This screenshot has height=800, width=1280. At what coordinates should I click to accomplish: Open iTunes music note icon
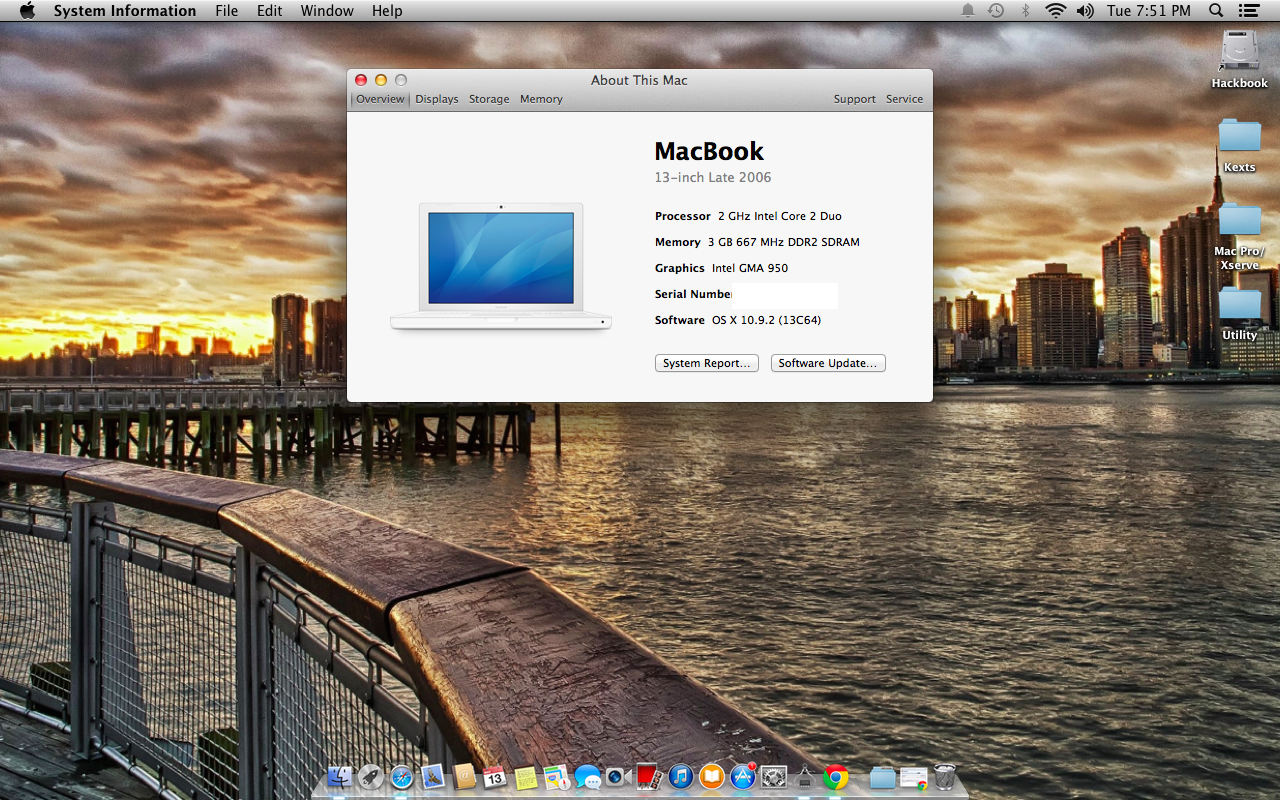click(x=681, y=777)
